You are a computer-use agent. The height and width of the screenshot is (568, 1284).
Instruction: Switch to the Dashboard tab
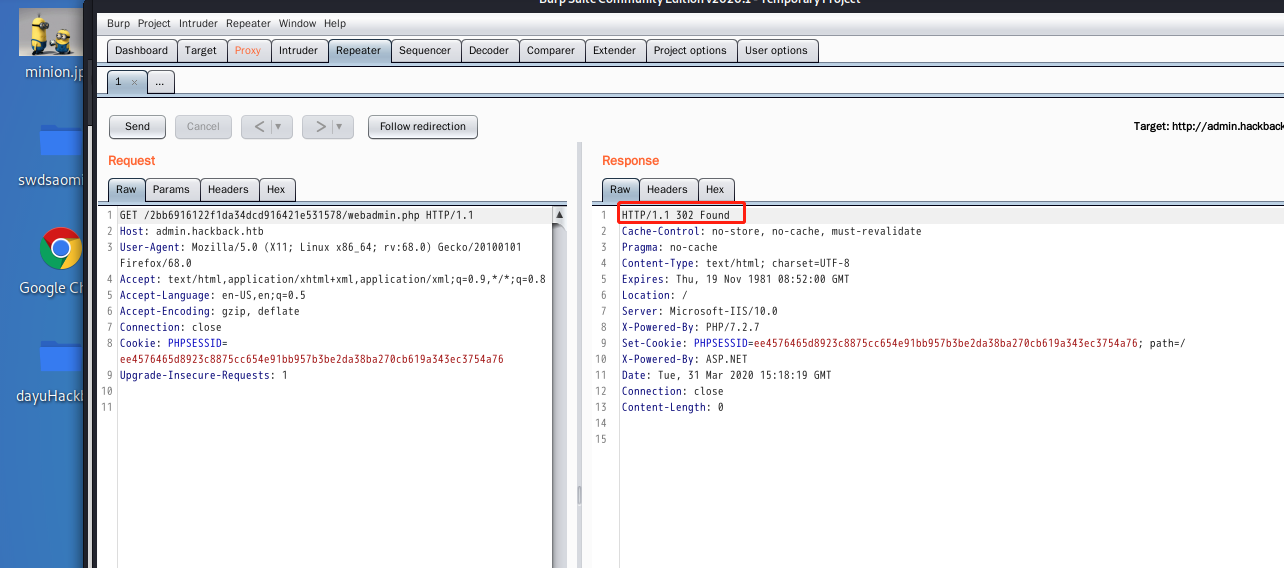tap(141, 50)
